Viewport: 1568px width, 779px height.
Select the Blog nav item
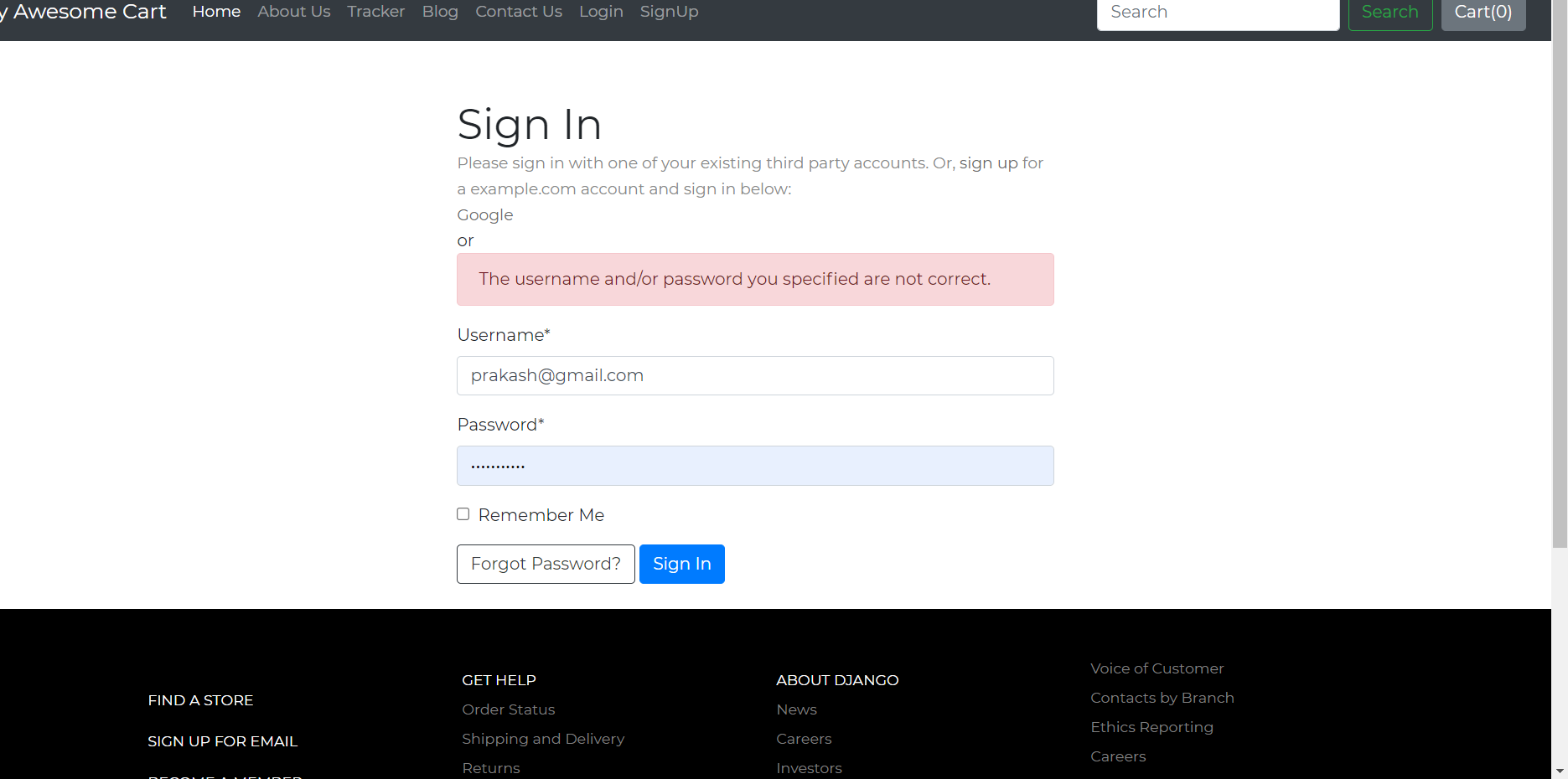(x=440, y=12)
